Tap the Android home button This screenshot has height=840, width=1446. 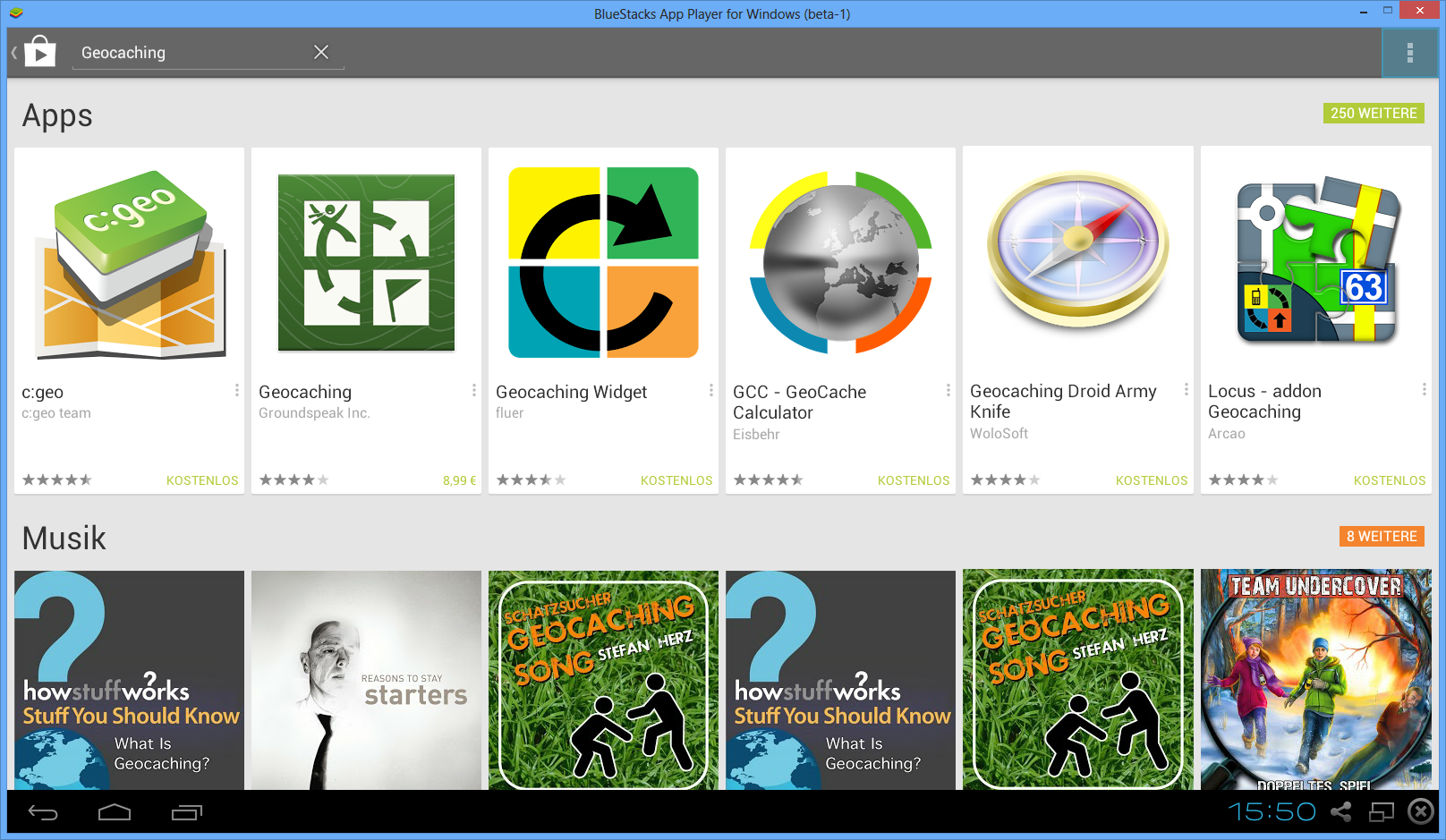[x=115, y=812]
